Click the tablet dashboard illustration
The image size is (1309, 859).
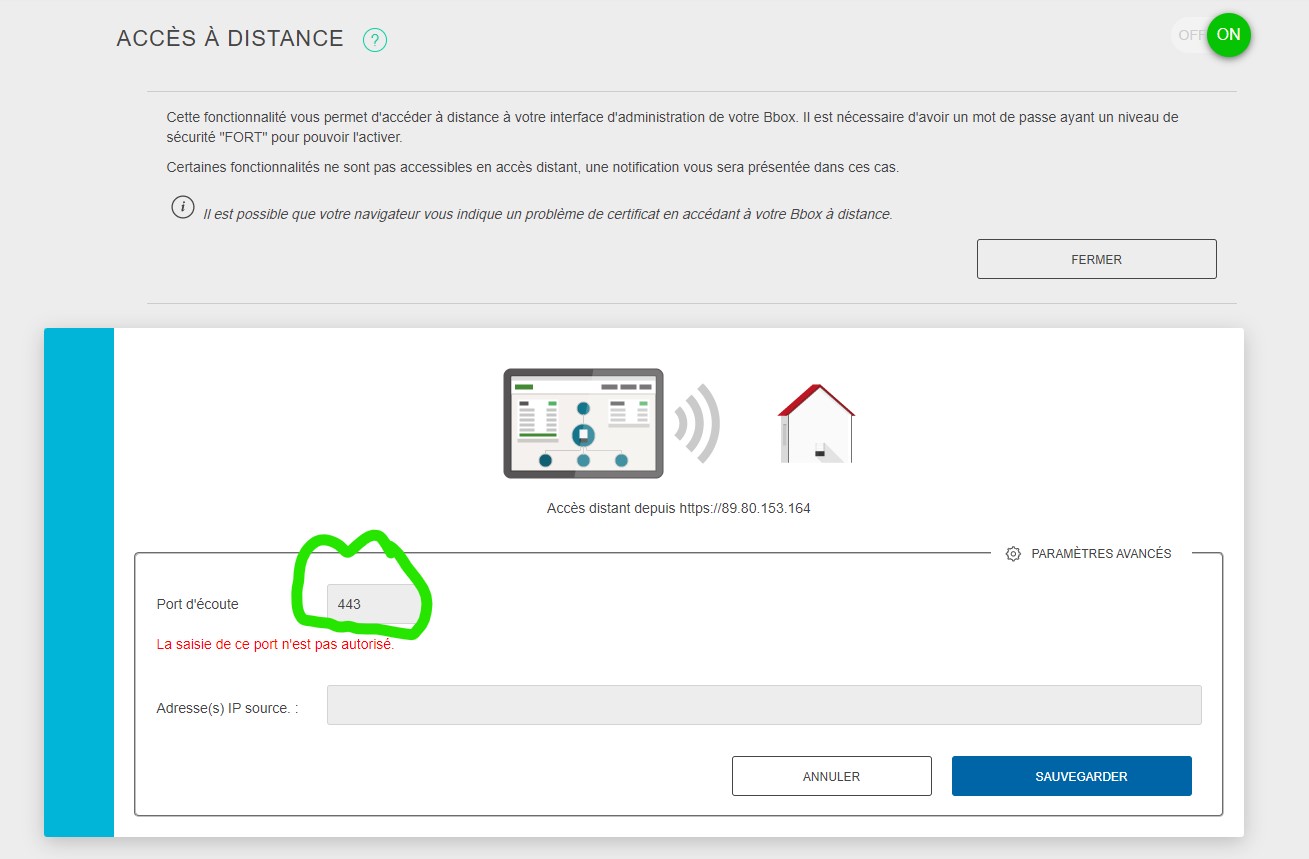[583, 423]
